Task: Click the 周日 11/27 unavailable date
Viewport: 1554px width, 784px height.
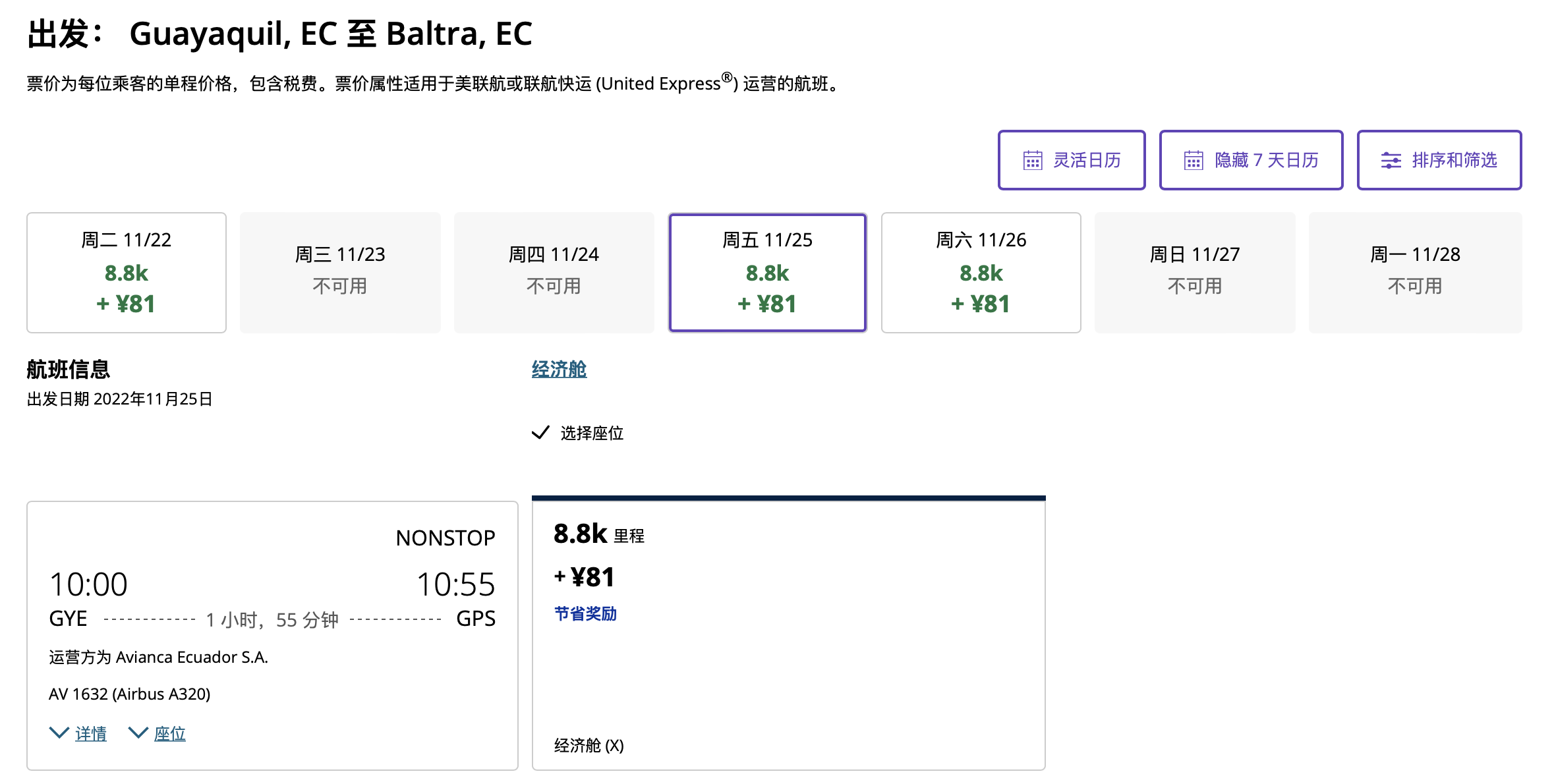Action: tap(1194, 272)
